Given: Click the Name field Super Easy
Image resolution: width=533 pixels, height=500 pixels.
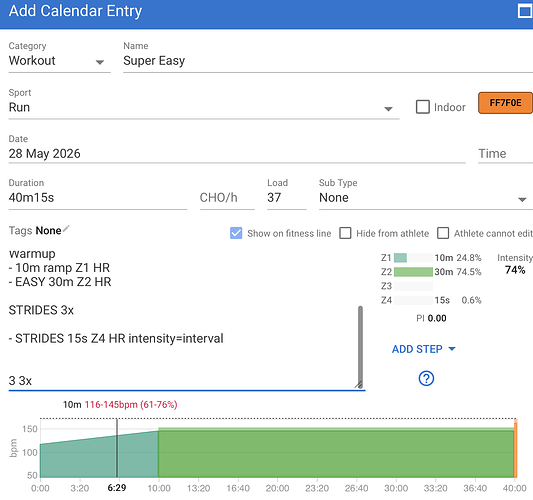Looking at the screenshot, I should 328,61.
